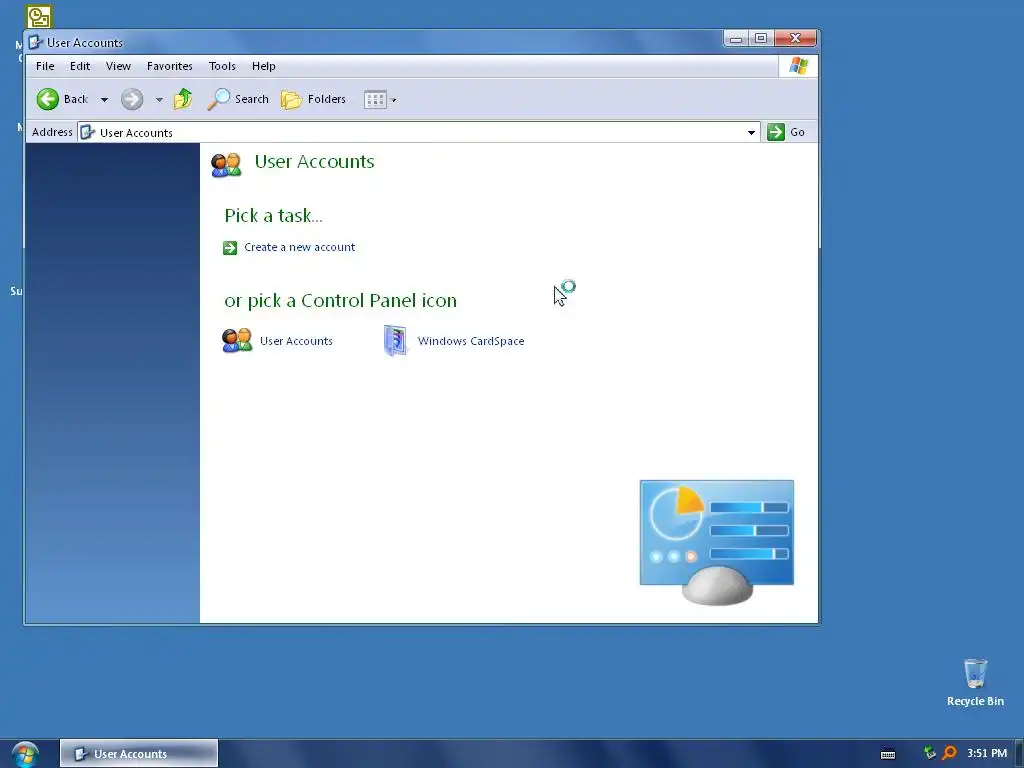Image resolution: width=1024 pixels, height=768 pixels.
Task: Select the User Accounts taskbar button
Action: tap(138, 754)
